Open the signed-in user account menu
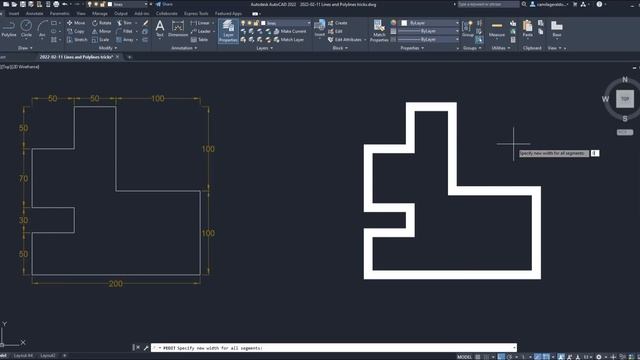Screen dimensions: 640x360 [549, 4]
